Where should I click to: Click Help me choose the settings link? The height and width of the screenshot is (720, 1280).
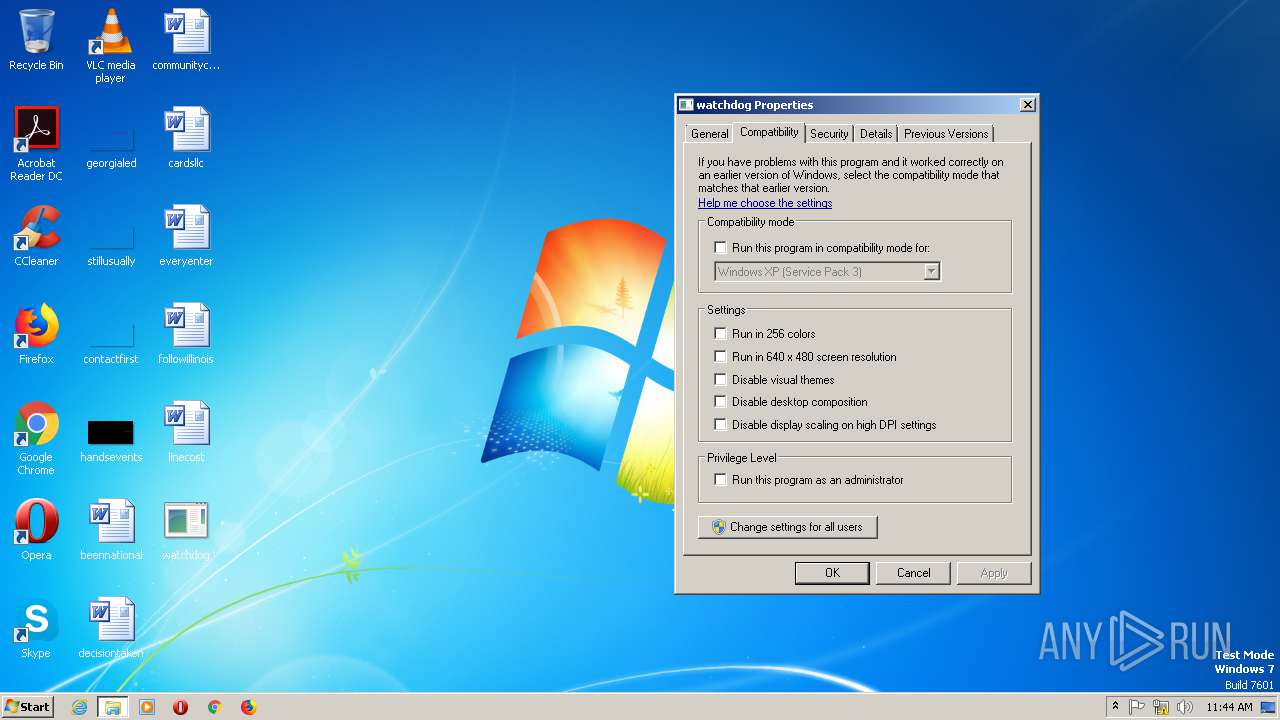765,203
